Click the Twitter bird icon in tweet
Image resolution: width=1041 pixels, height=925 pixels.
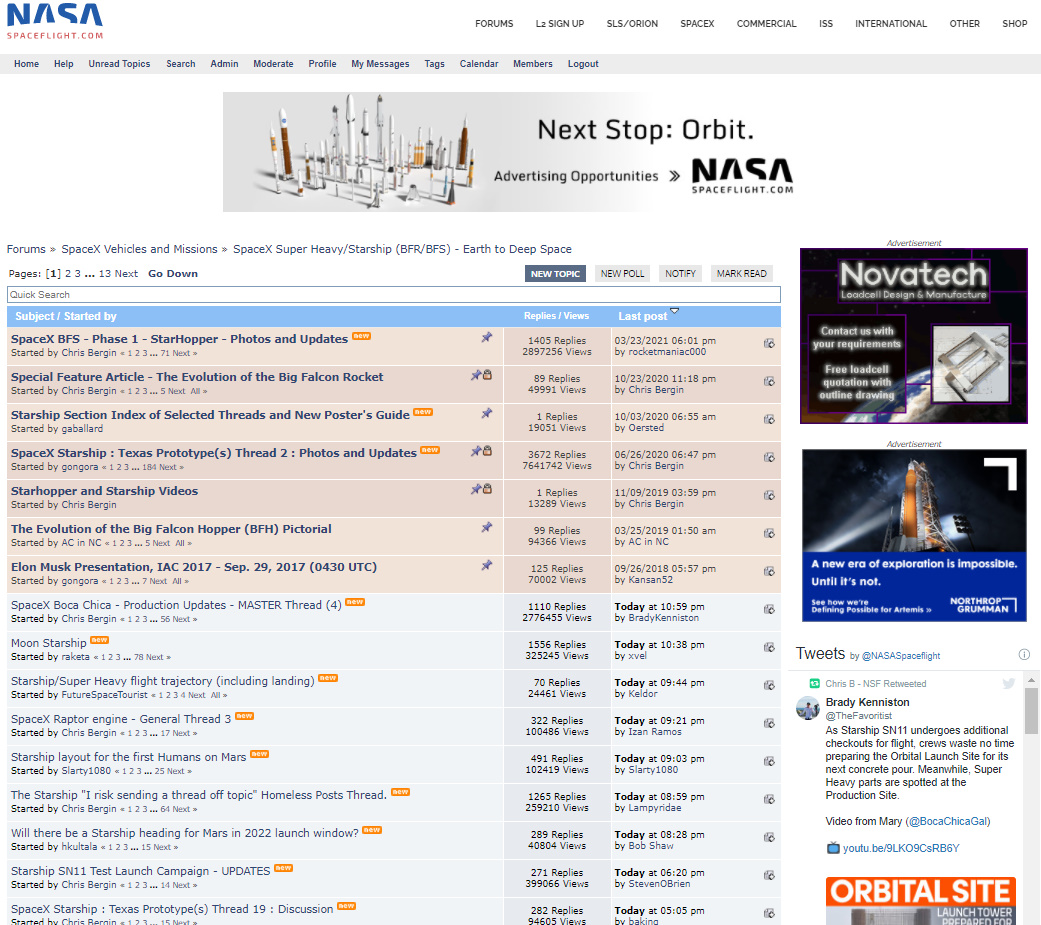pos(1008,683)
